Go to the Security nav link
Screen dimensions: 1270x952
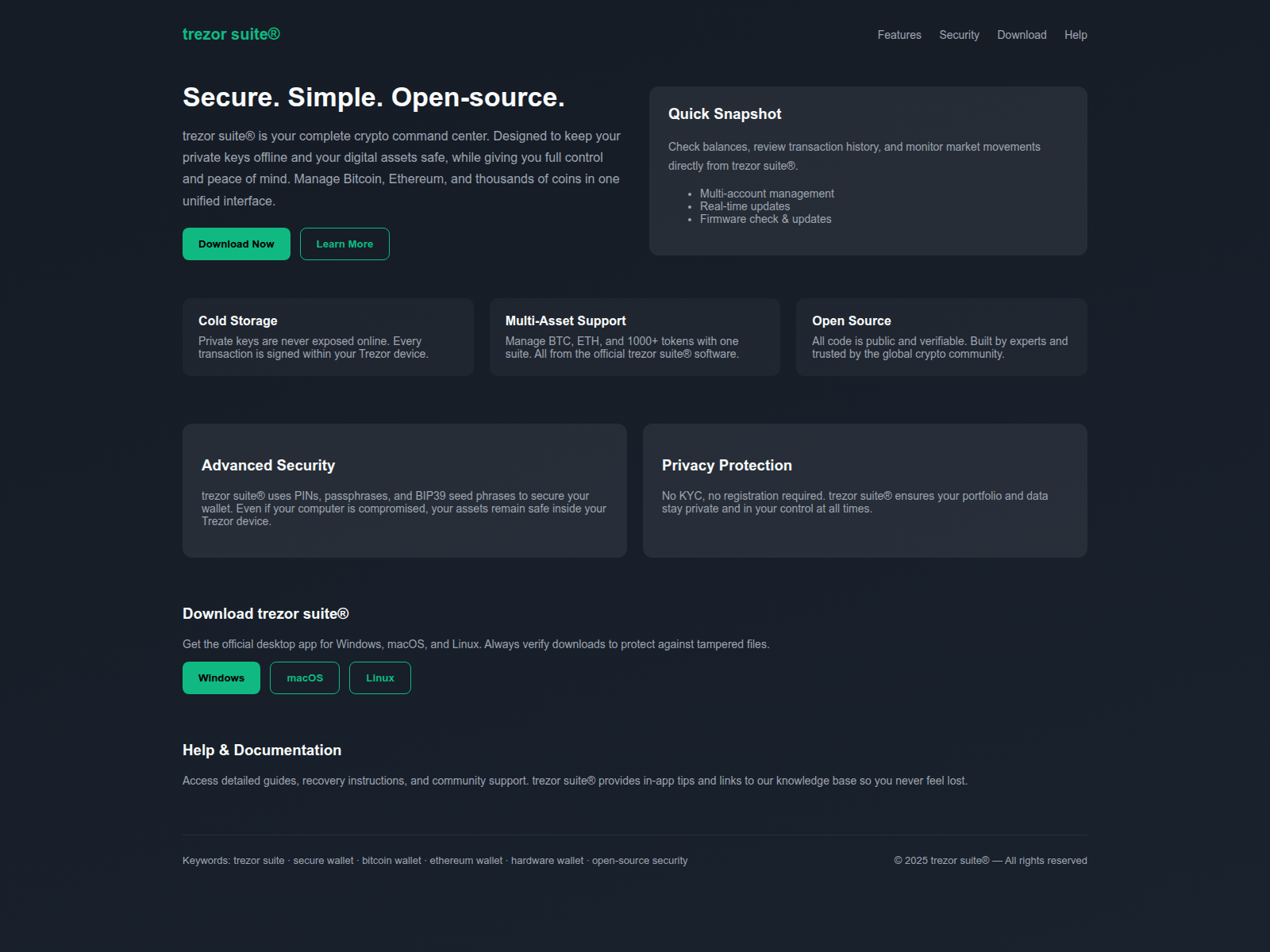pyautogui.click(x=959, y=35)
